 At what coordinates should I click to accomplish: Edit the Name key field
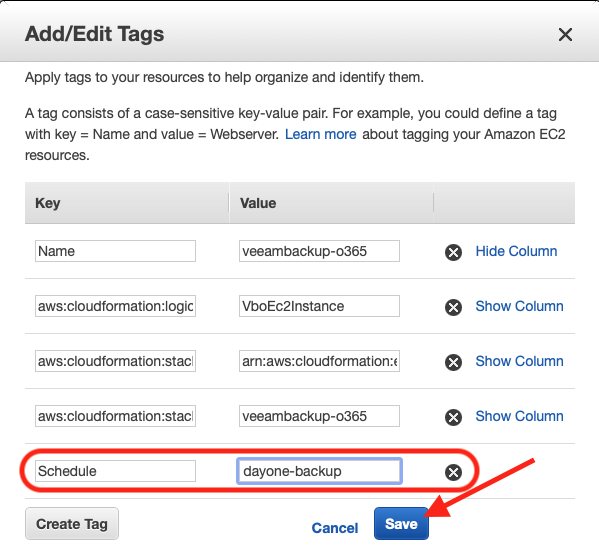115,251
